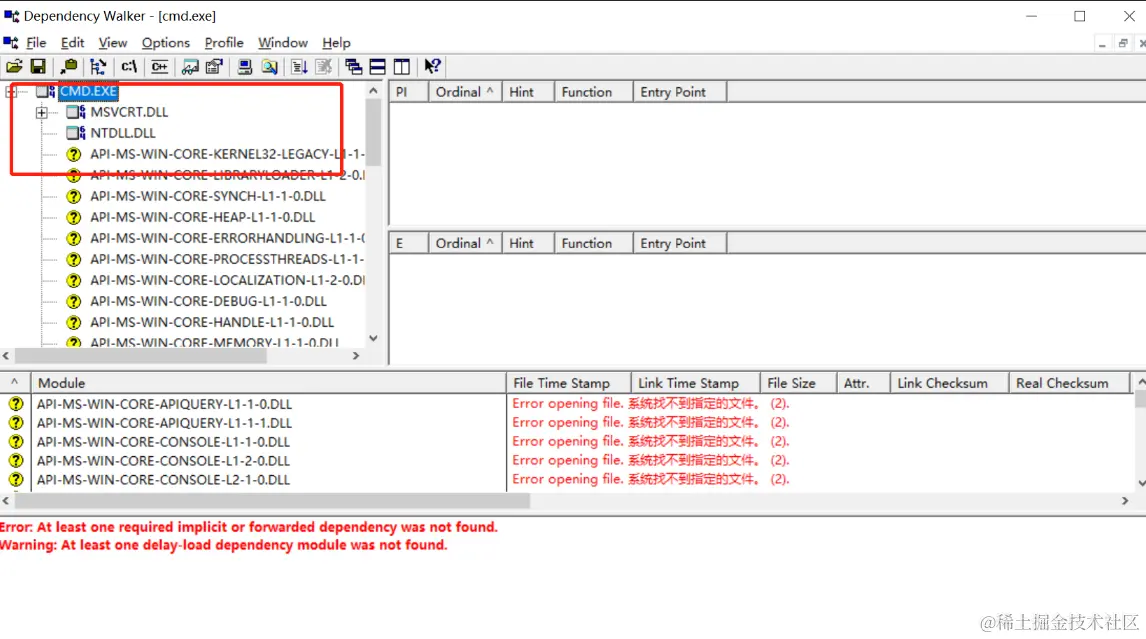The width and height of the screenshot is (1146, 639).
Task: Click the Start Profiling toolbar icon
Action: coord(299,67)
